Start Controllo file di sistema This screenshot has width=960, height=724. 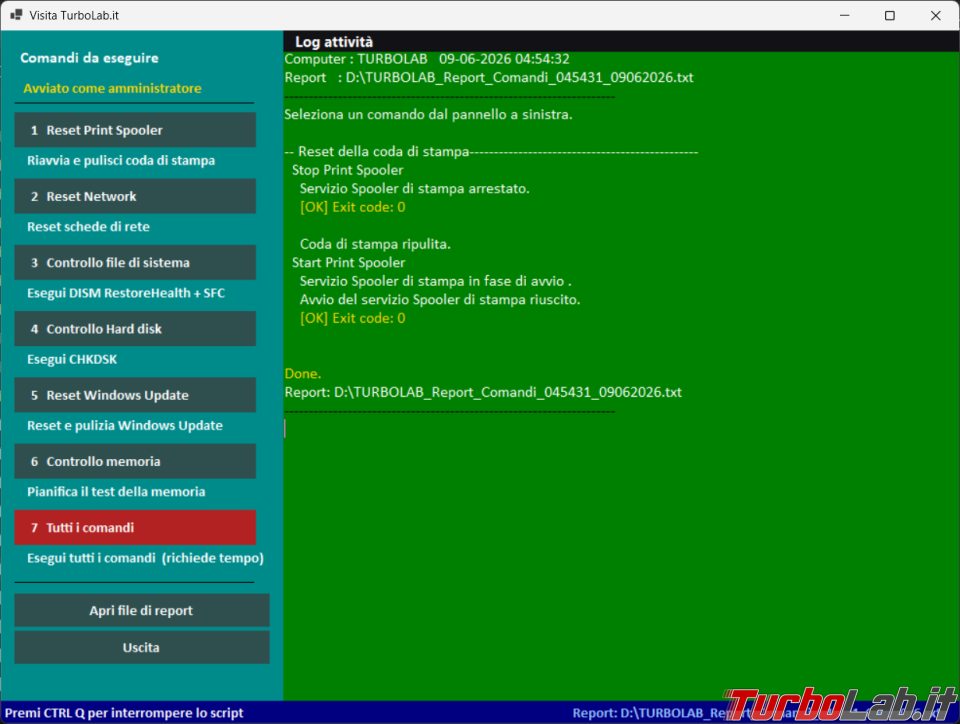tap(135, 263)
